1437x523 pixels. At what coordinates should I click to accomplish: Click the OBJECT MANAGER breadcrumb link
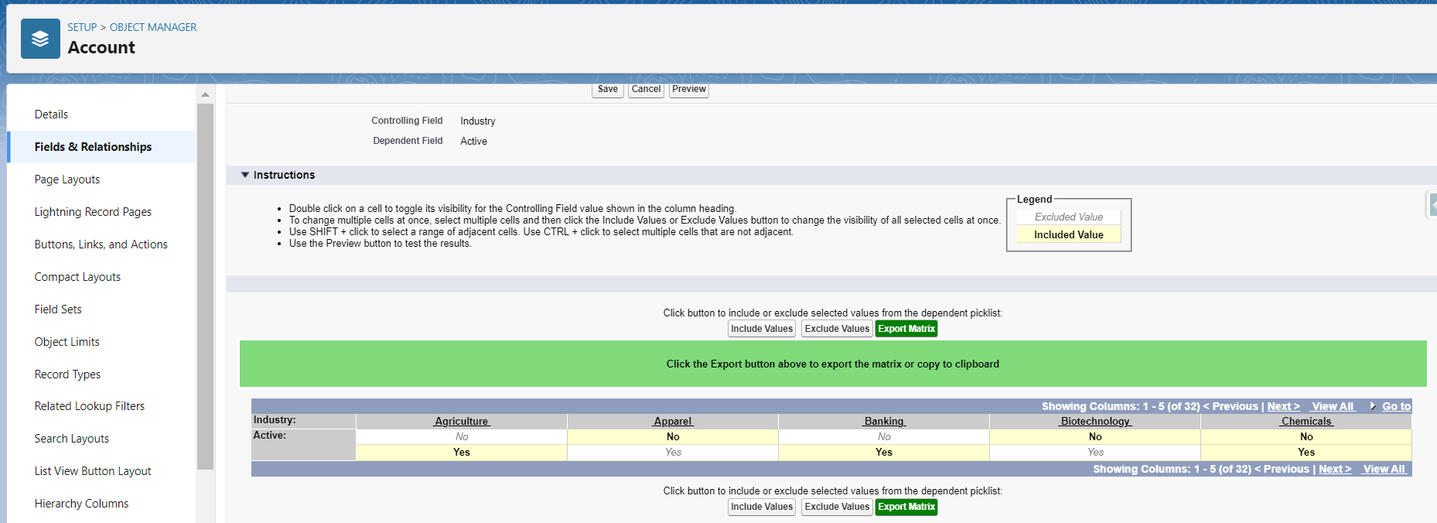point(153,27)
